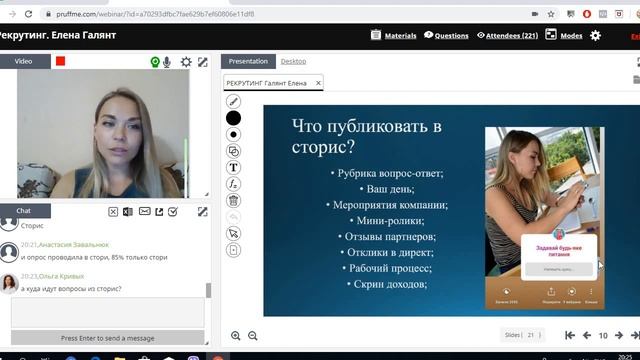This screenshot has width=640, height=360.
Task: Expand the video panel
Action: [202, 62]
